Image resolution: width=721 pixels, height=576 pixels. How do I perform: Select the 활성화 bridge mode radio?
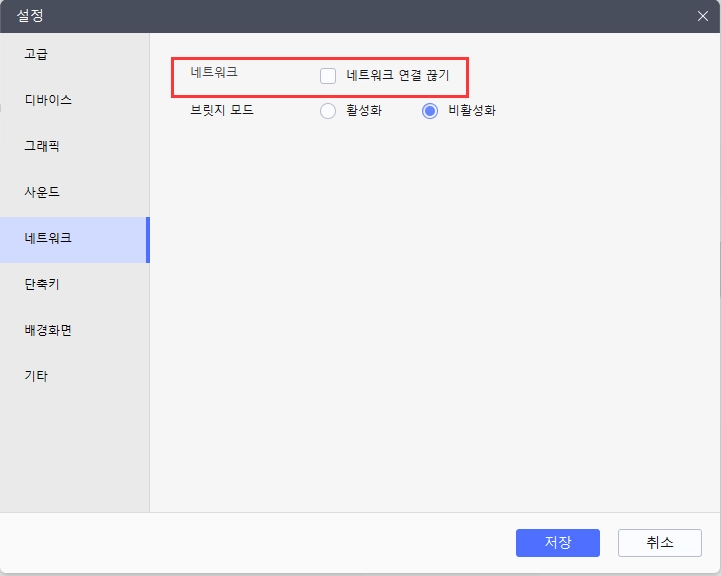[x=328, y=111]
